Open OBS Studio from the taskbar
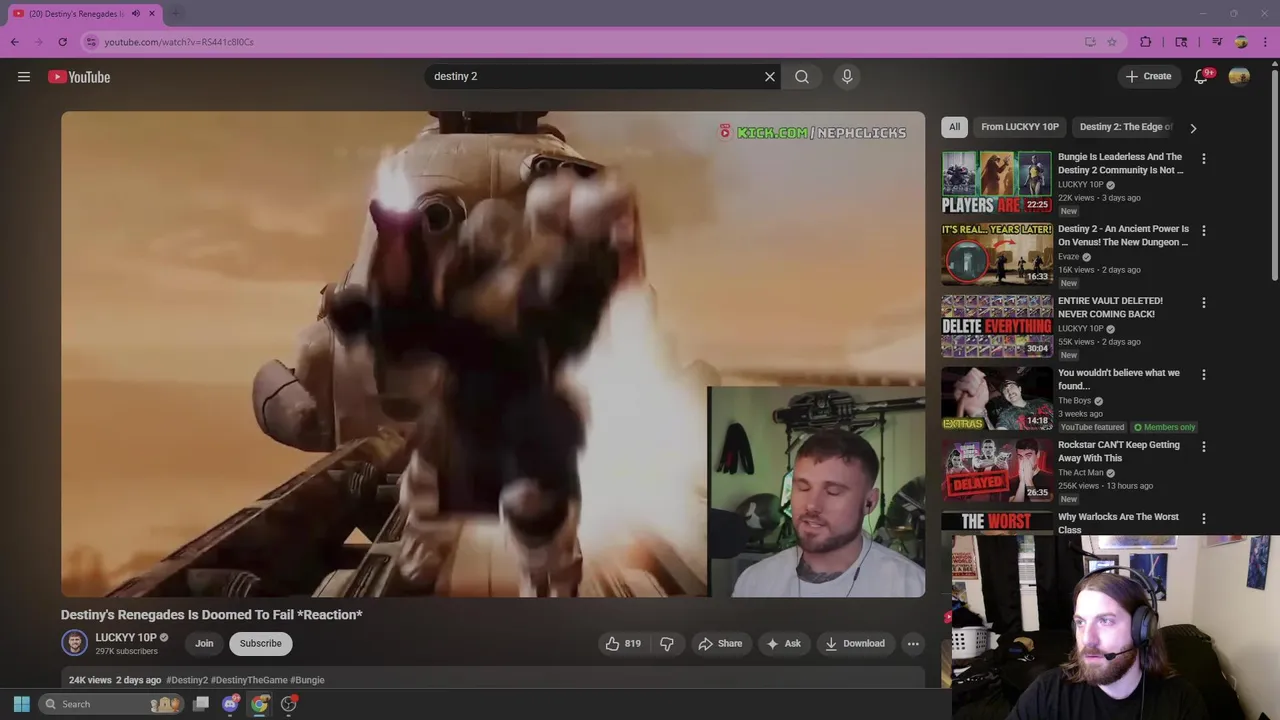Viewport: 1280px width, 720px height. point(289,704)
